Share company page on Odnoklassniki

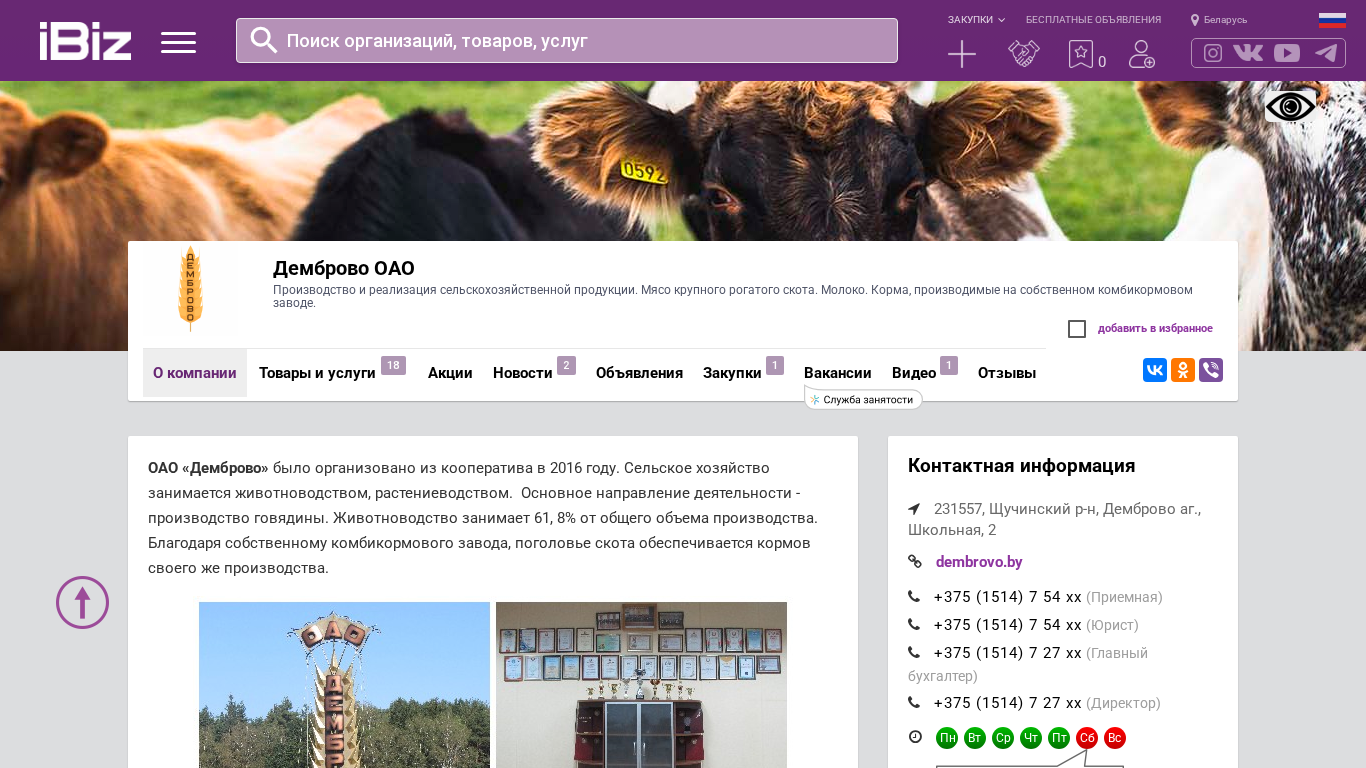click(1183, 370)
